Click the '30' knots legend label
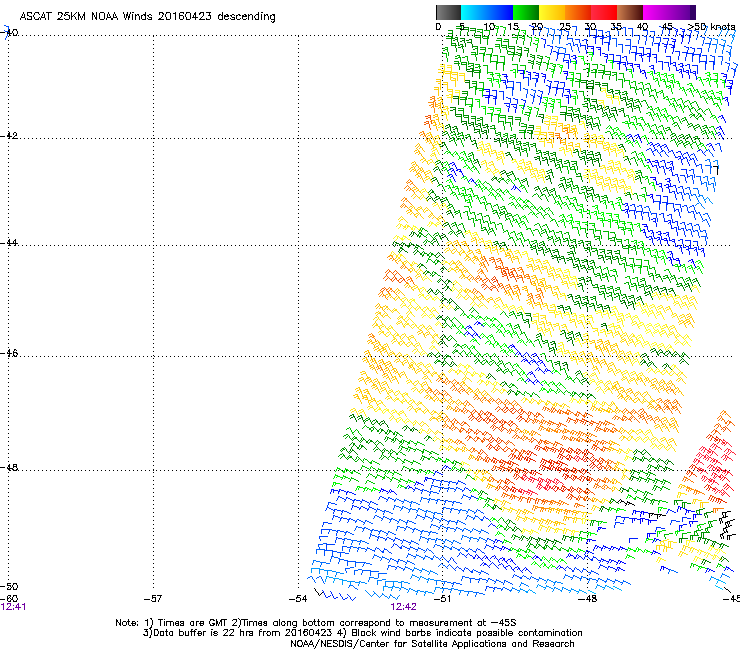 [590, 26]
